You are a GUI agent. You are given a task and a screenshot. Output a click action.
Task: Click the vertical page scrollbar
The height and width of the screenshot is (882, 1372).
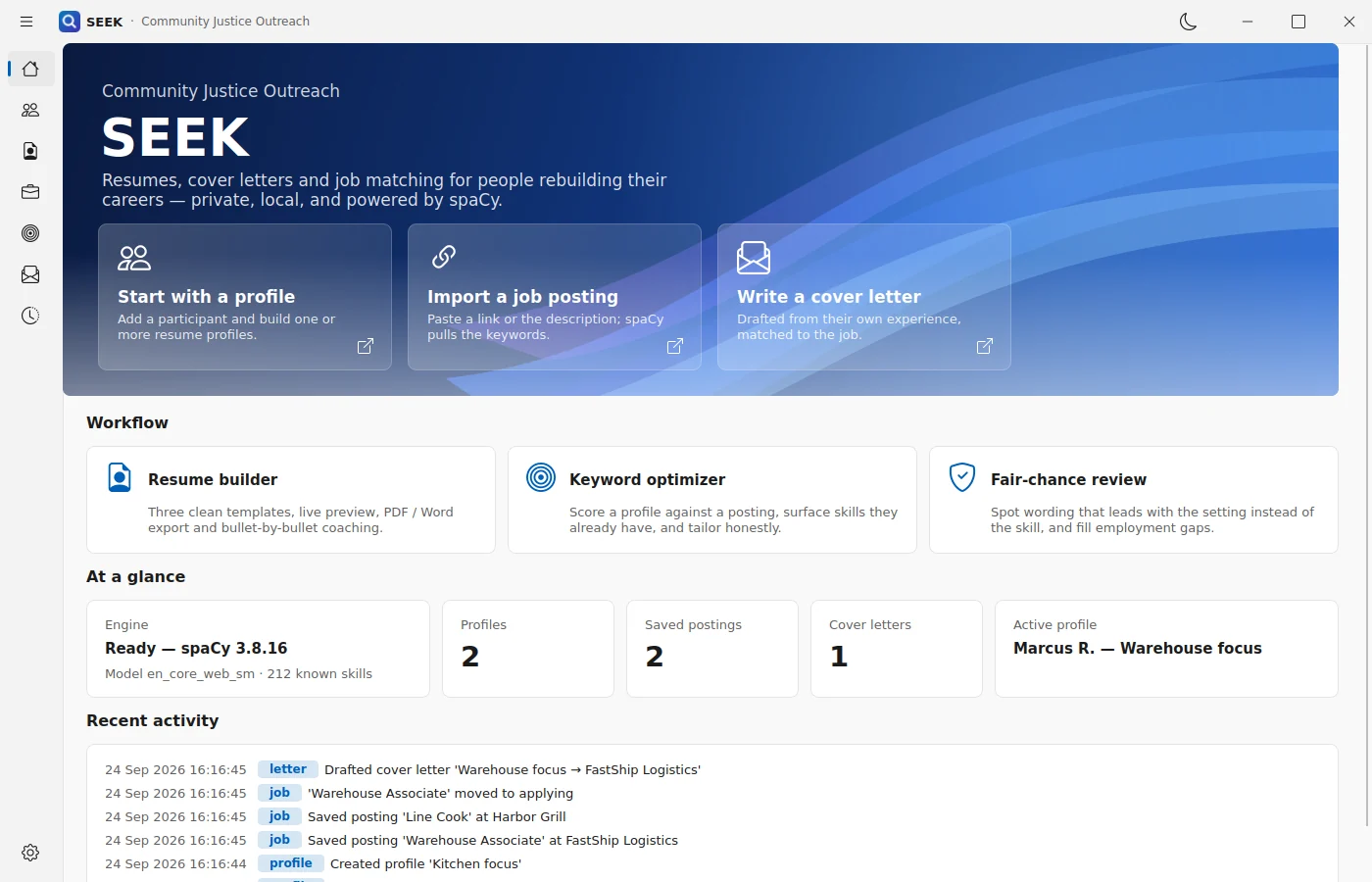[1366, 436]
